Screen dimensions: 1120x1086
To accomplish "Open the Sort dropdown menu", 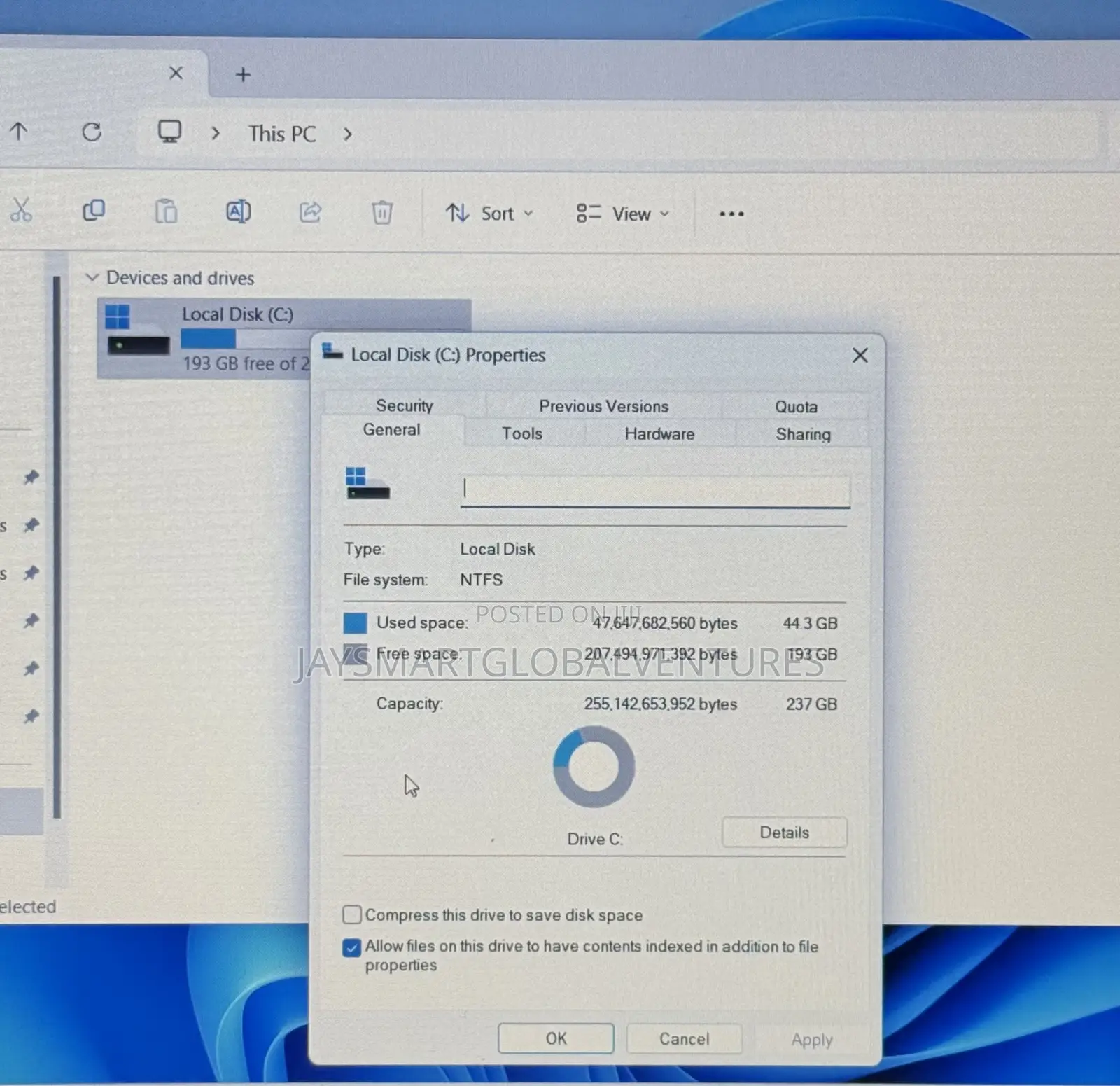I will pos(490,214).
